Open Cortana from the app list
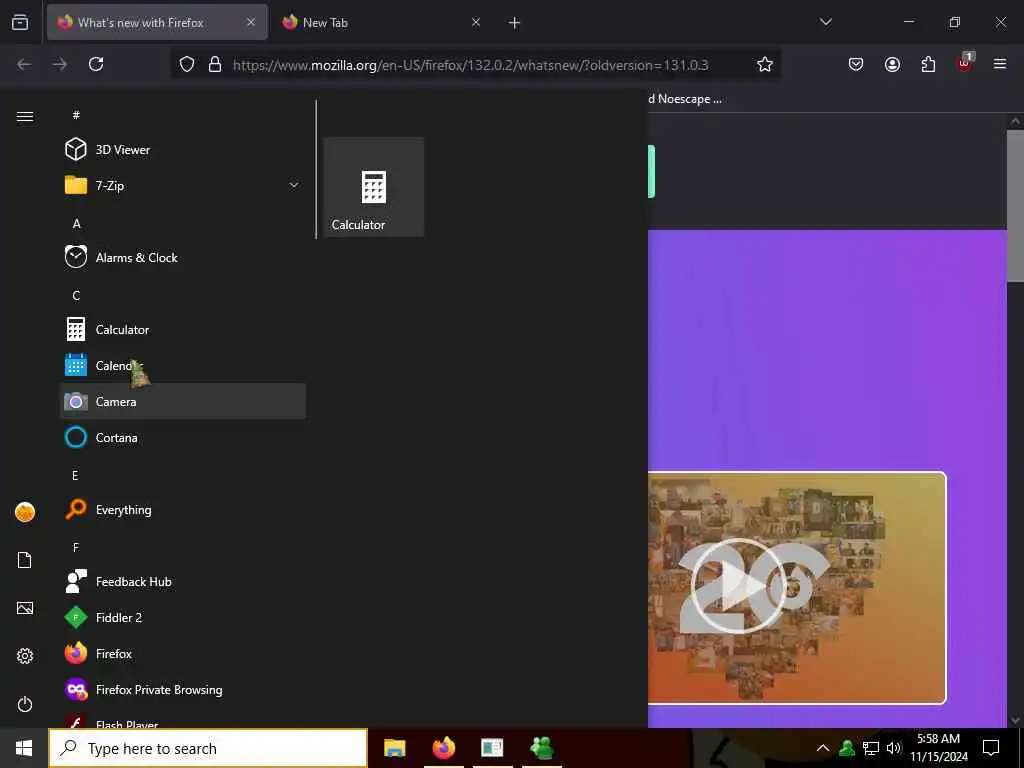1024x768 pixels. pos(183,438)
